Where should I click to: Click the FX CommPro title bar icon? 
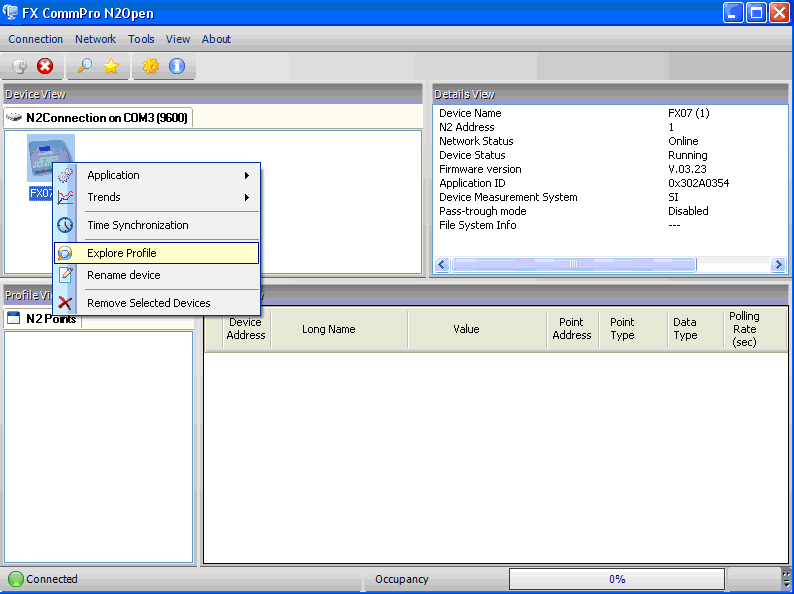(x=10, y=12)
